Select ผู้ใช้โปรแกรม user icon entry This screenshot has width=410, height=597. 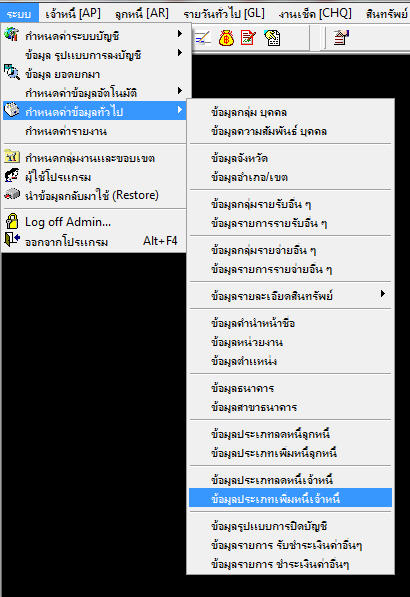[94, 177]
